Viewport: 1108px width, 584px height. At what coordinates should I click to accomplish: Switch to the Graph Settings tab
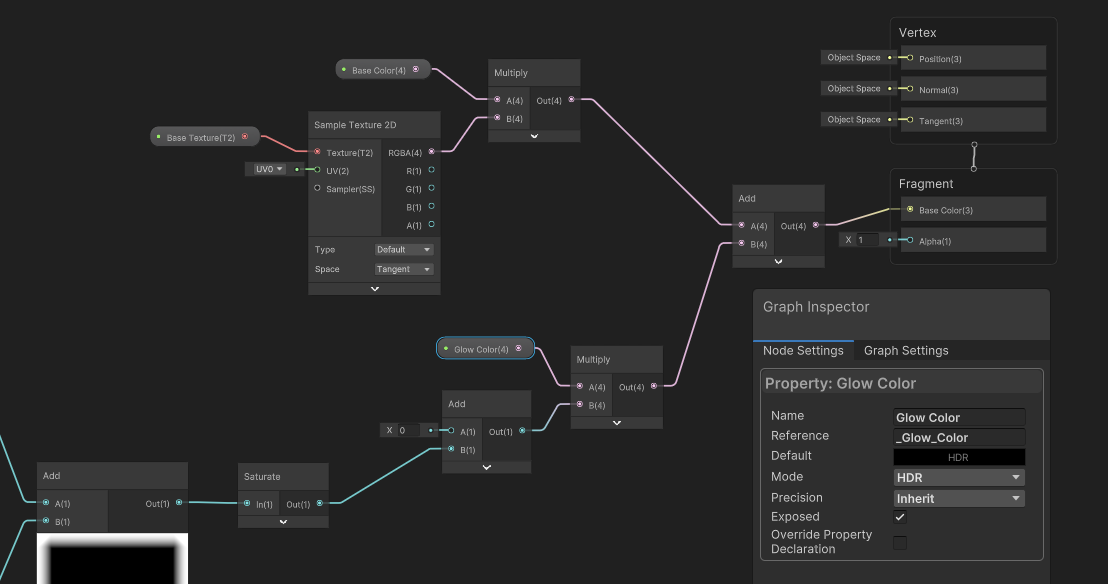click(x=906, y=350)
